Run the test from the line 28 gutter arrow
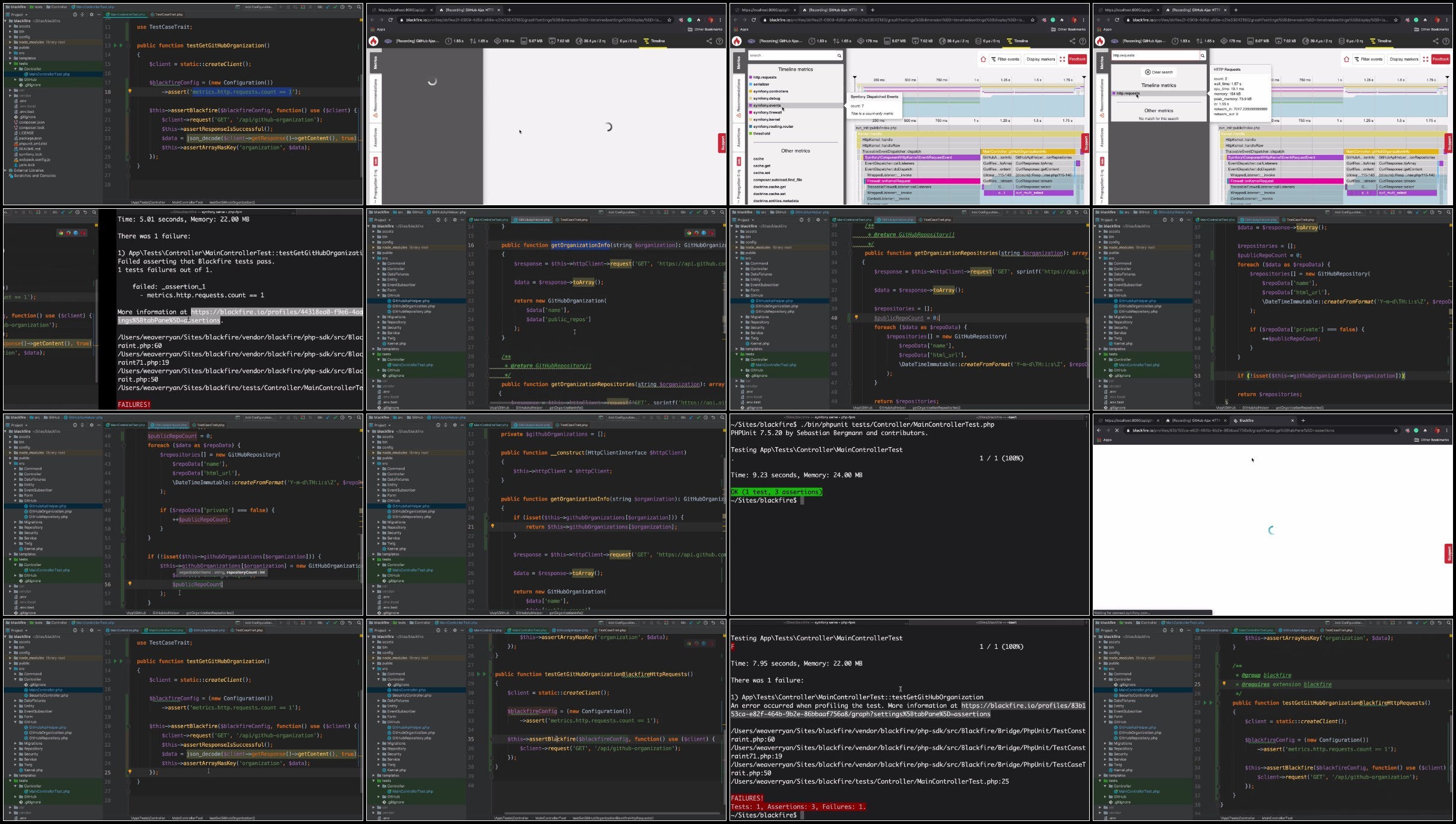The width and height of the screenshot is (1456, 824). coord(479,674)
